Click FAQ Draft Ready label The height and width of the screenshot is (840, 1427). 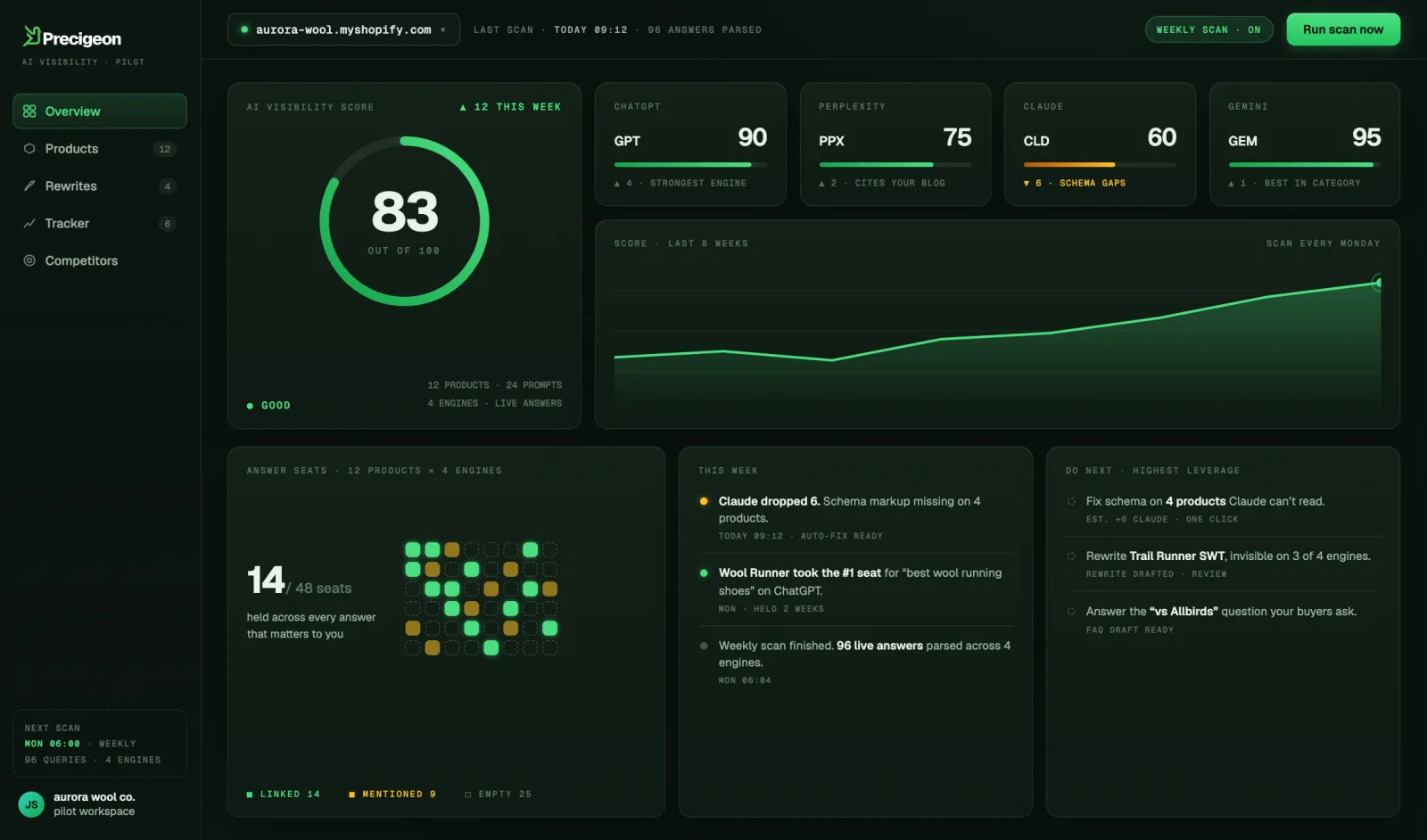pos(1130,630)
